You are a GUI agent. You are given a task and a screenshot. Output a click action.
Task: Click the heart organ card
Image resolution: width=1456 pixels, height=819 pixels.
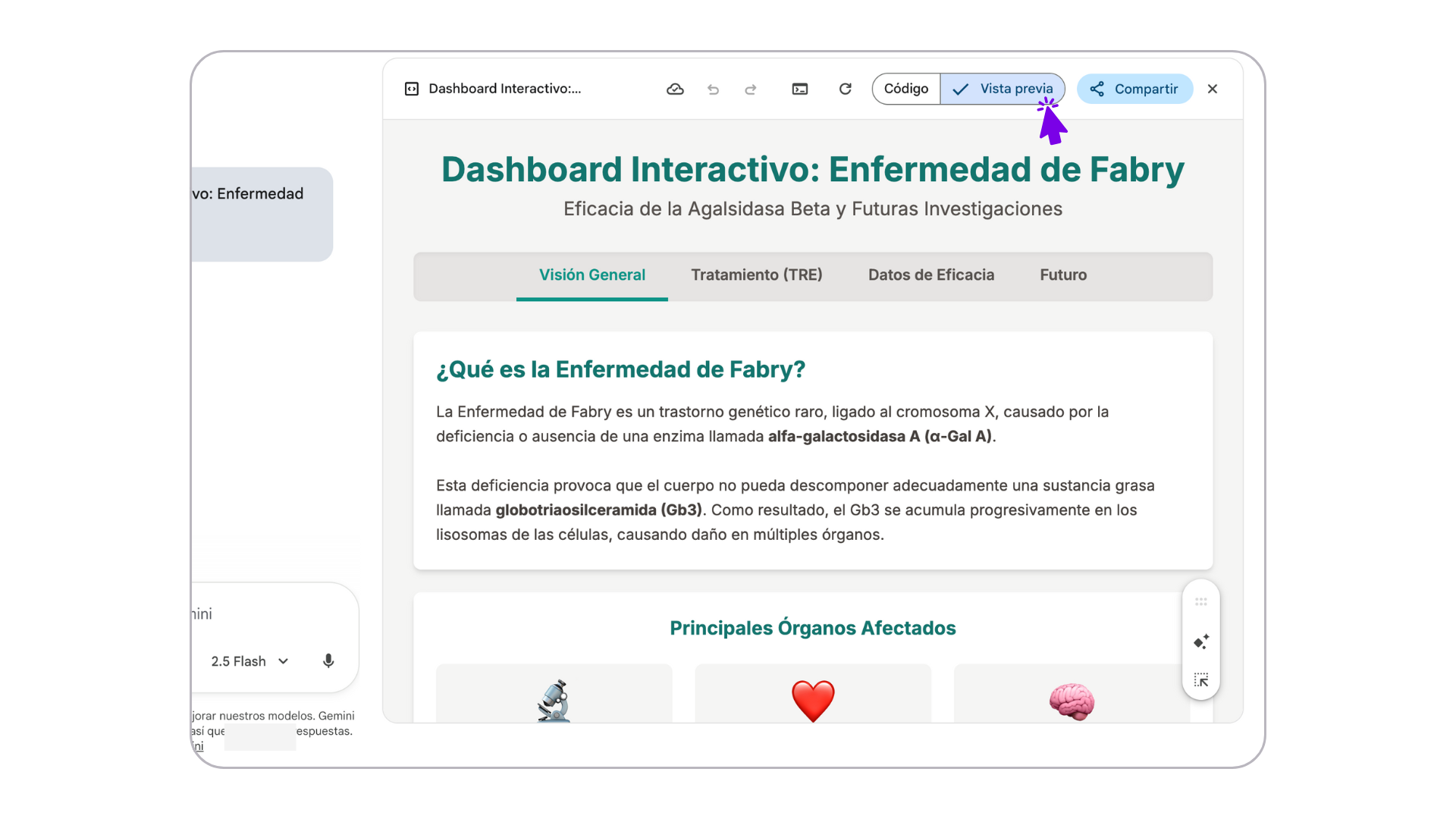coord(812,694)
